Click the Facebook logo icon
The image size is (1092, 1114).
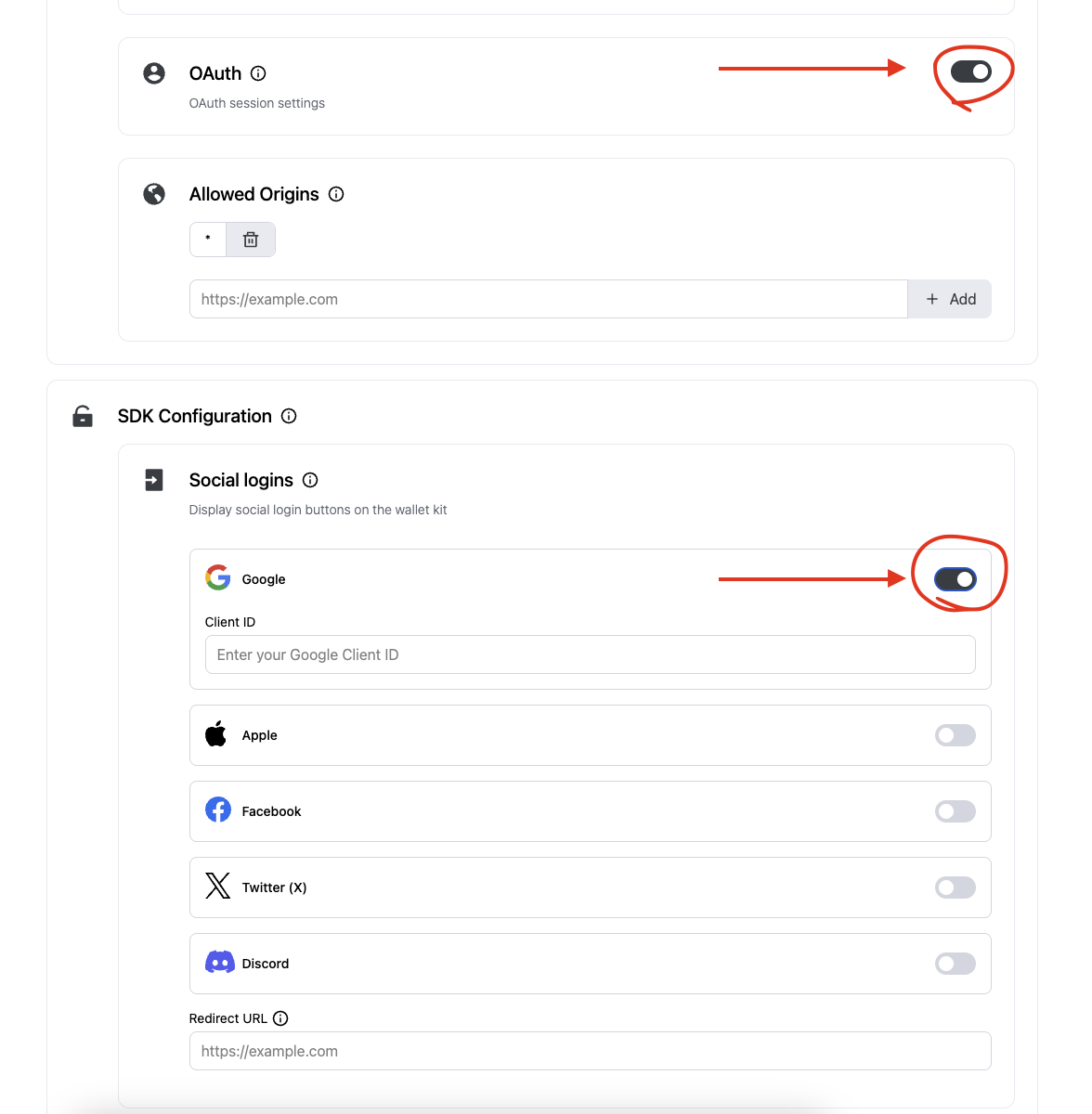click(x=217, y=809)
